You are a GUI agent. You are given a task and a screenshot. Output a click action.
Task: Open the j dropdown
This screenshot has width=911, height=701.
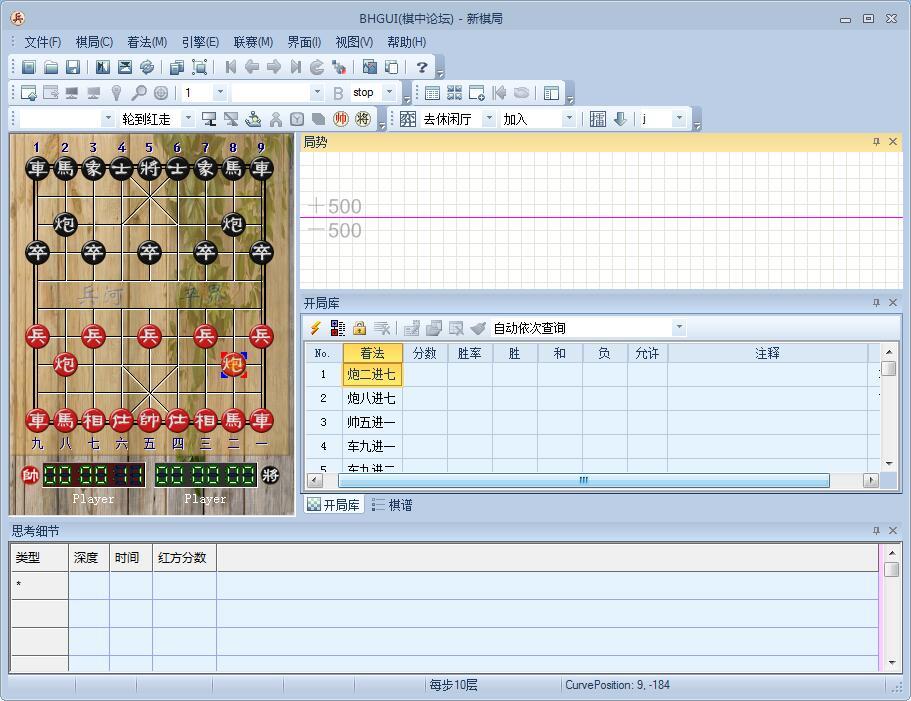pyautogui.click(x=679, y=119)
